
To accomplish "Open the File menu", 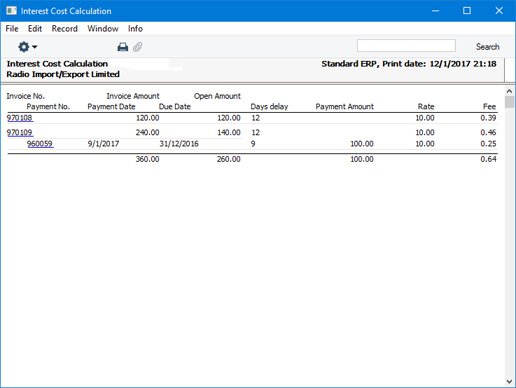I will tap(12, 29).
